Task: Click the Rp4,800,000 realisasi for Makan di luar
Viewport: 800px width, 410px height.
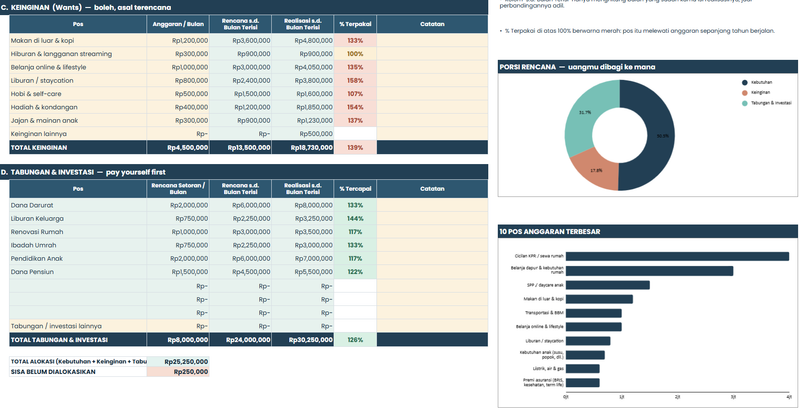Action: pos(303,40)
